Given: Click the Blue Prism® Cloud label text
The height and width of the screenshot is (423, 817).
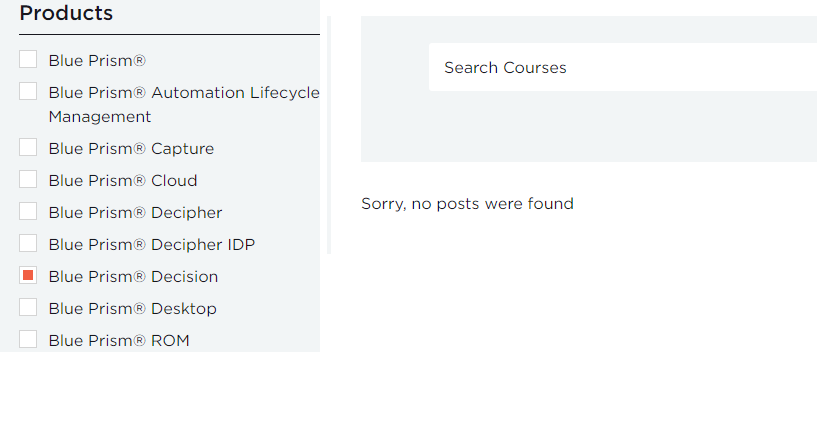Looking at the screenshot, I should pyautogui.click(x=123, y=181).
